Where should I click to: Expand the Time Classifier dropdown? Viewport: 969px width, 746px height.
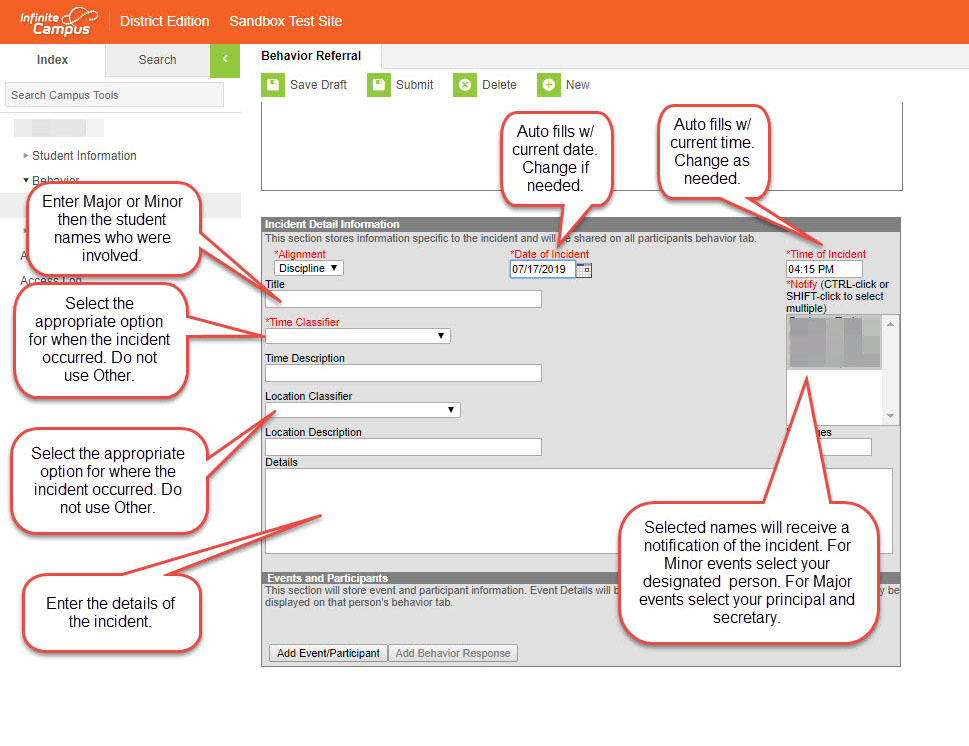[x=357, y=336]
